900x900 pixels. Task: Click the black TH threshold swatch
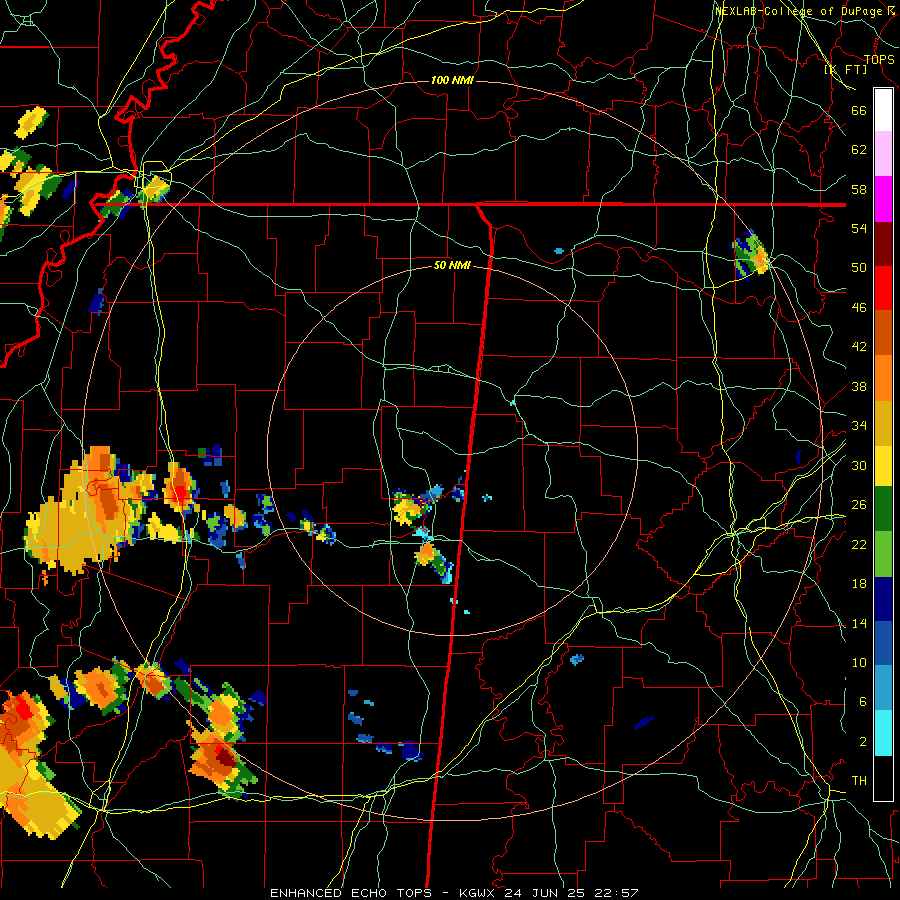(883, 778)
